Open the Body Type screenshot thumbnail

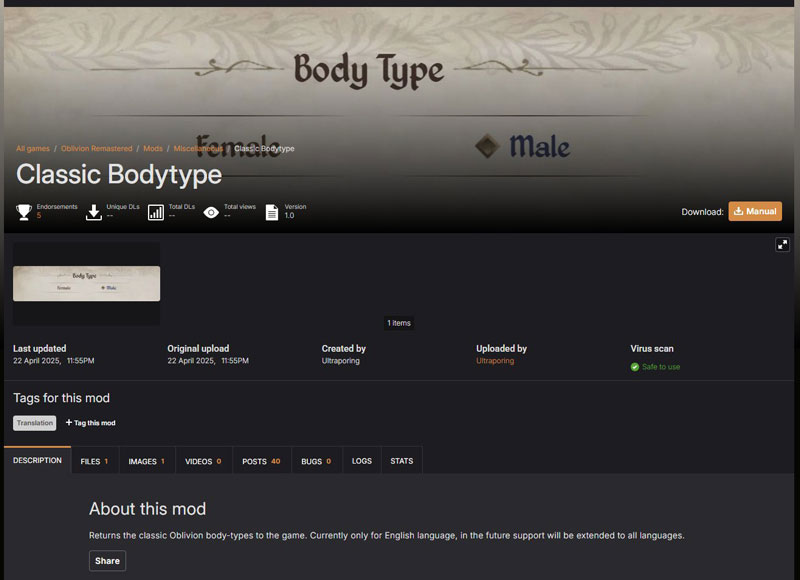pyautogui.click(x=86, y=283)
